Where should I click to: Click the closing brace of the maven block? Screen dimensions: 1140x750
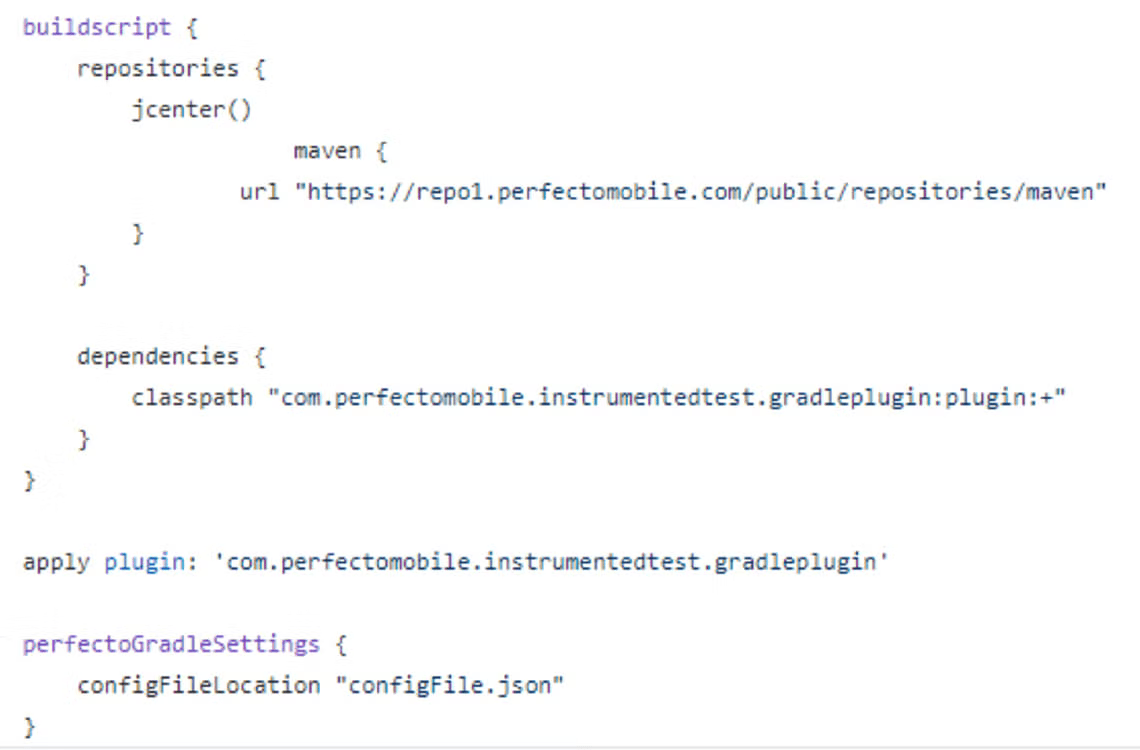tap(137, 234)
